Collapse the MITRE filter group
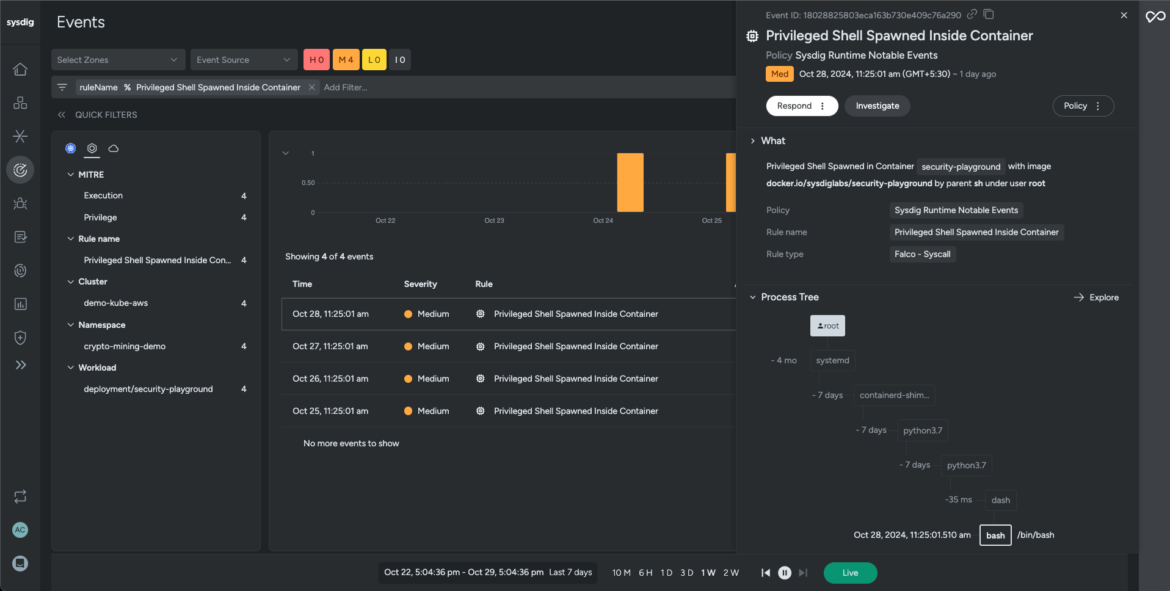 71,175
